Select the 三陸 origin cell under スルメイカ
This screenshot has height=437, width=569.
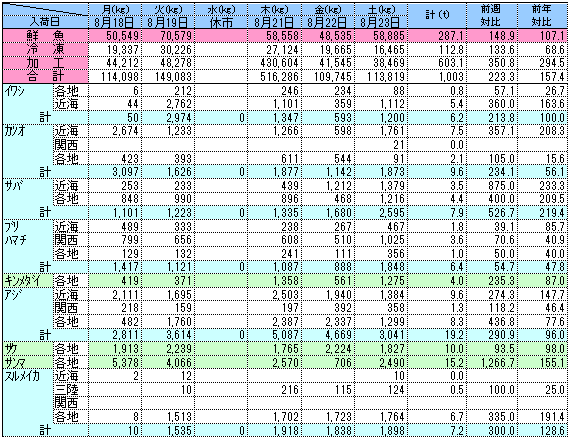[x=66, y=389]
